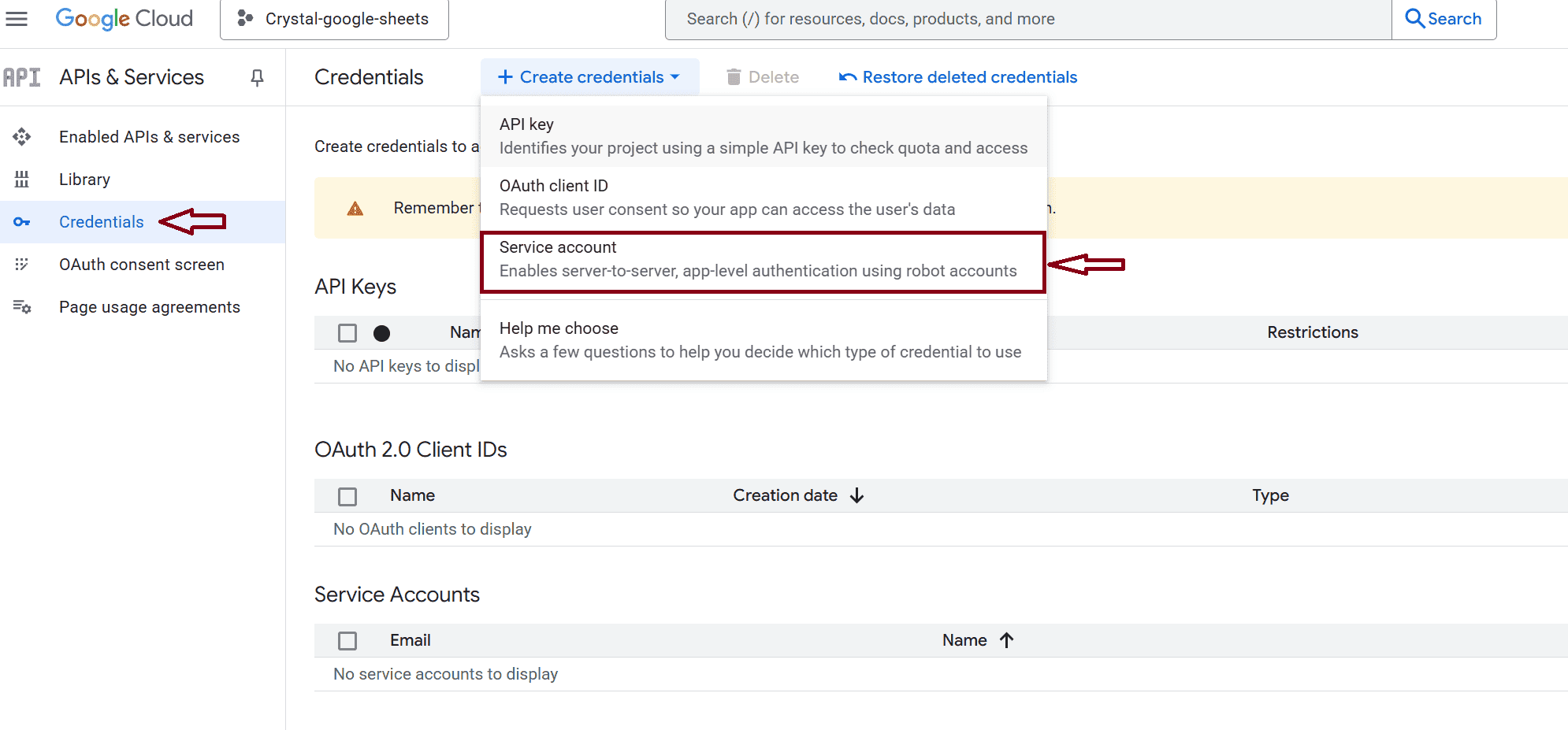Focus the resources search field
Screen dimensions: 1568x730
pyautogui.click(x=1028, y=19)
